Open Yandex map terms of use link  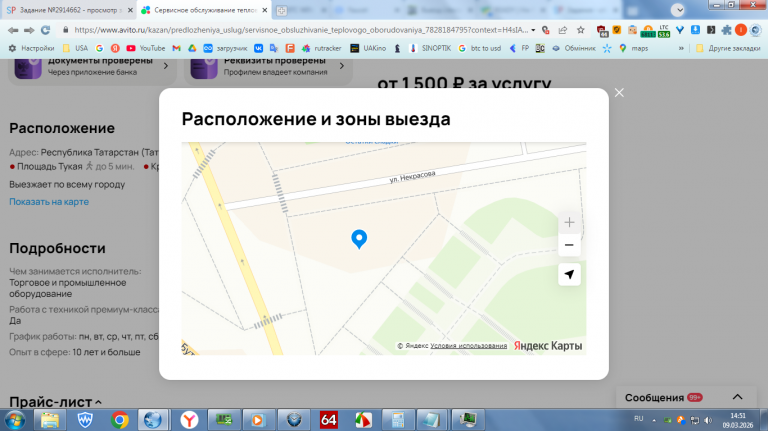pos(468,346)
